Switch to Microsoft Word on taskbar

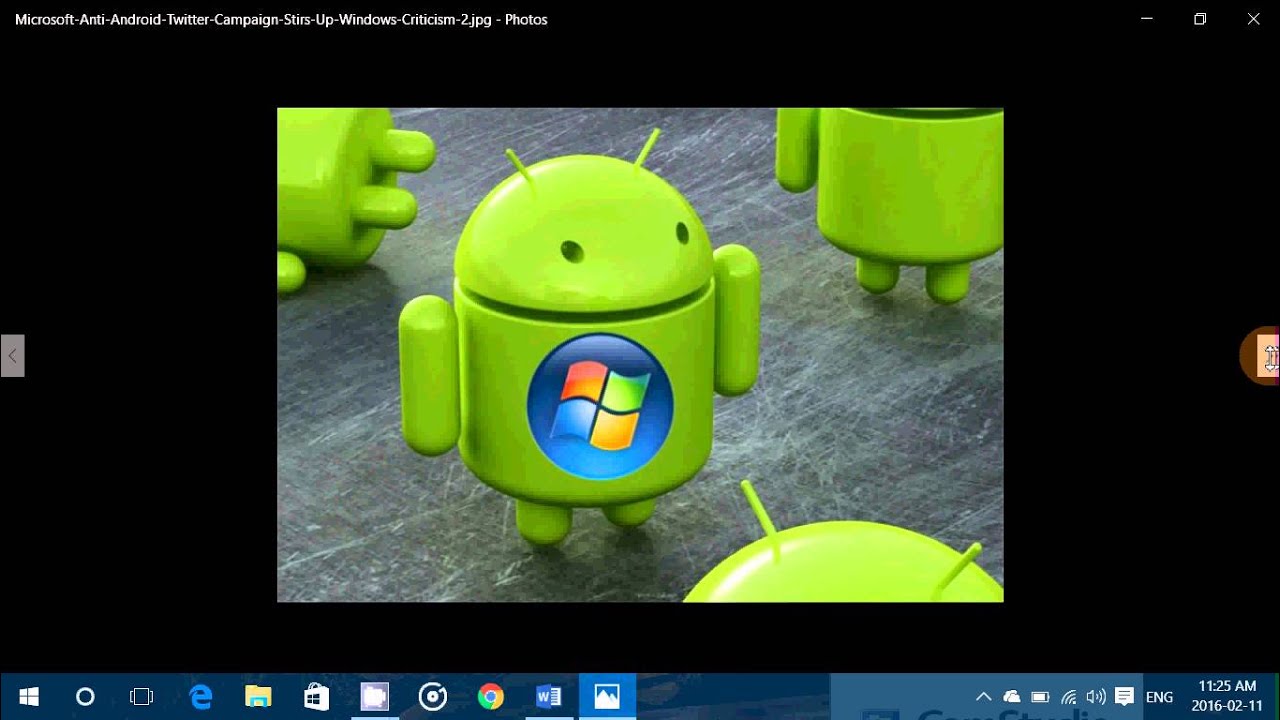pyautogui.click(x=549, y=697)
